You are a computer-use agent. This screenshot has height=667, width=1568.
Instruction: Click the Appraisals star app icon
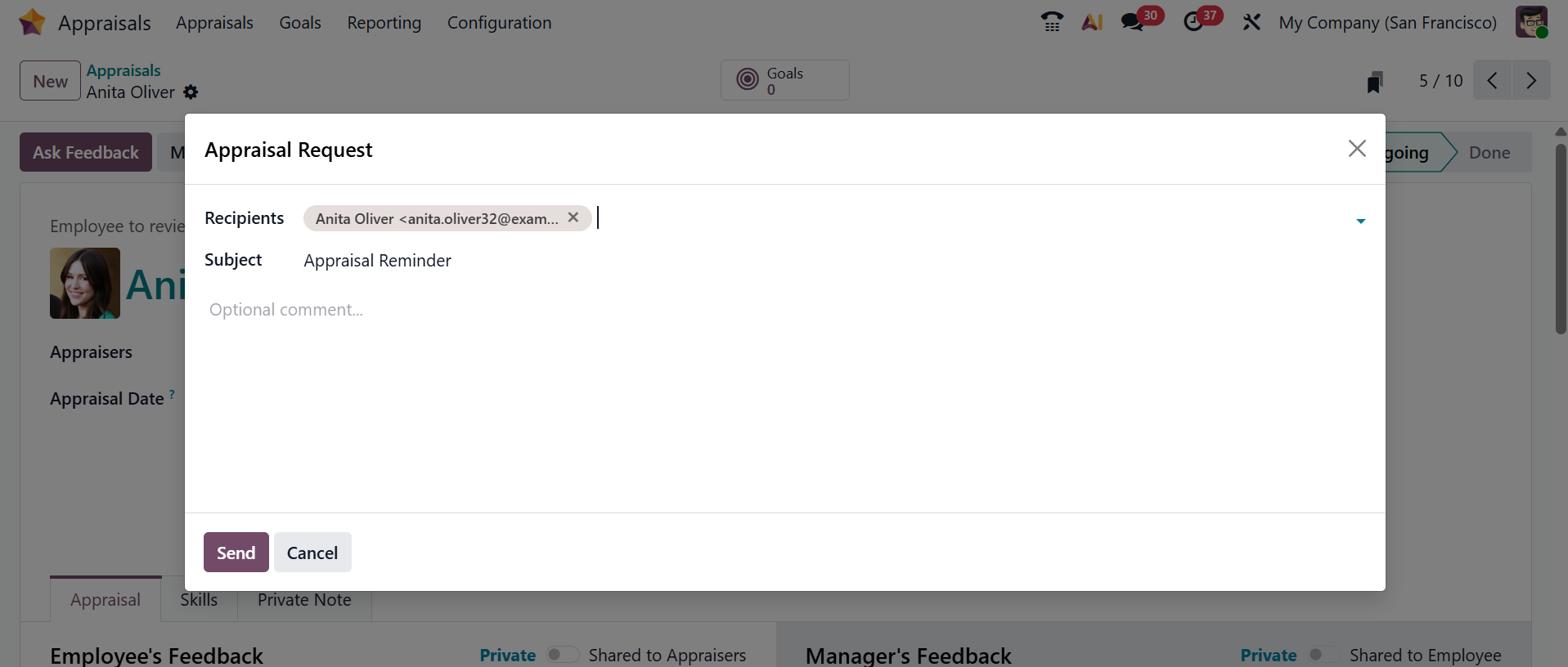coord(32,22)
